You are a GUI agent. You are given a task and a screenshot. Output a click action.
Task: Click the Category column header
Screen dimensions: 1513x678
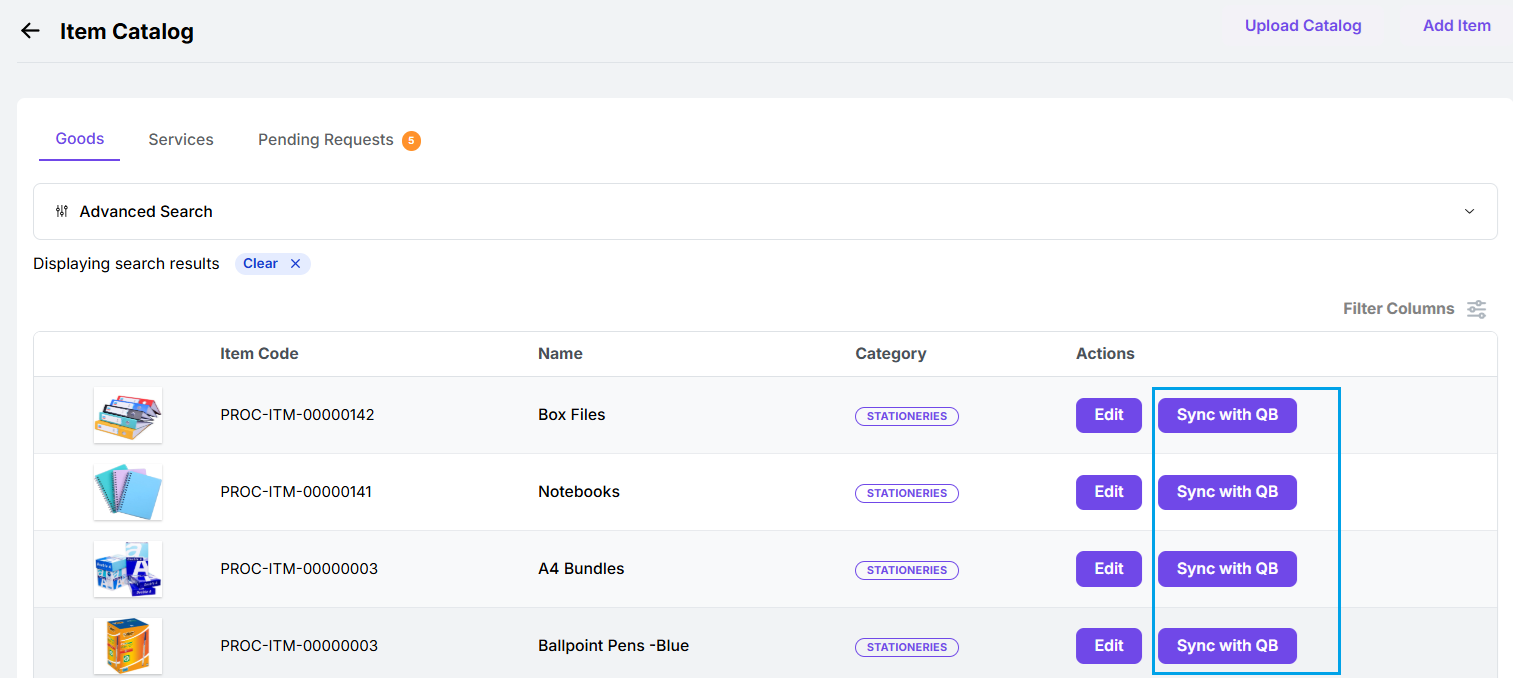tap(891, 354)
